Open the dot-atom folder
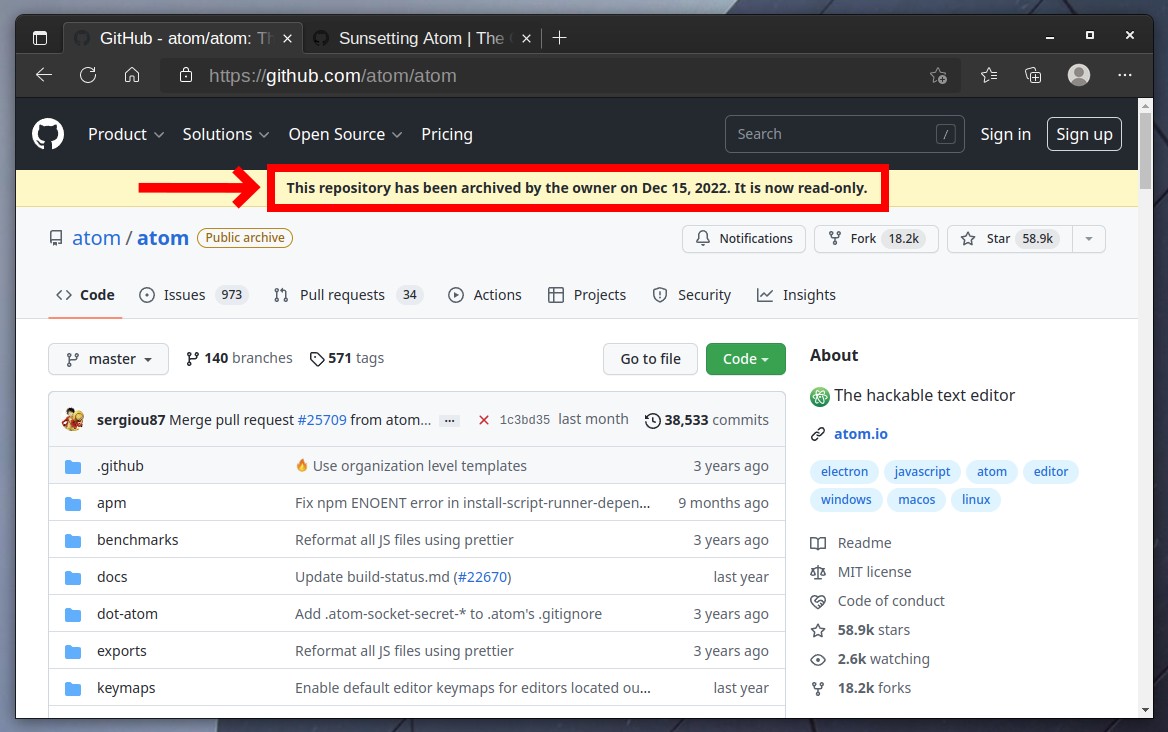 (x=127, y=614)
